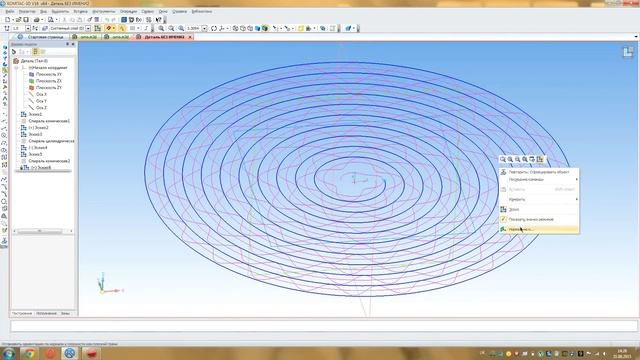This screenshot has width=640, height=360.
Task: Open the New document dropdown arrow
Action: [13, 20]
